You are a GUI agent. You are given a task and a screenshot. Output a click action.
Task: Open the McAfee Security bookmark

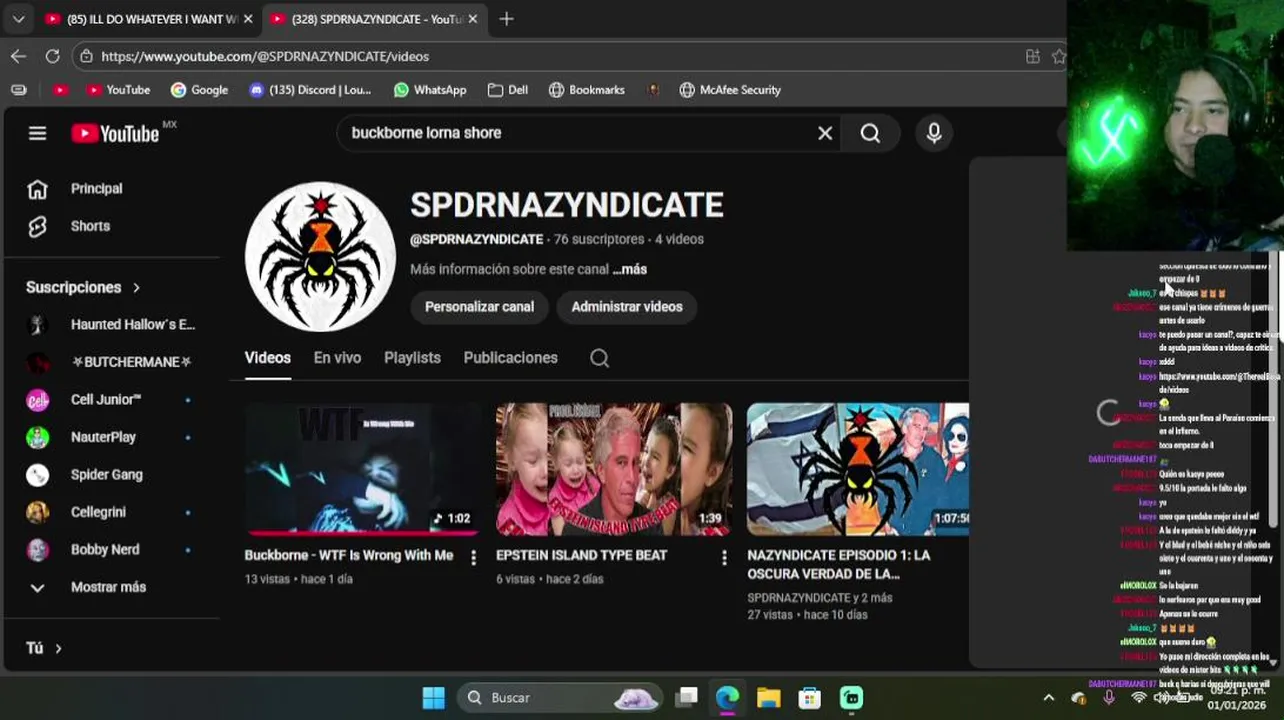pyautogui.click(x=730, y=90)
